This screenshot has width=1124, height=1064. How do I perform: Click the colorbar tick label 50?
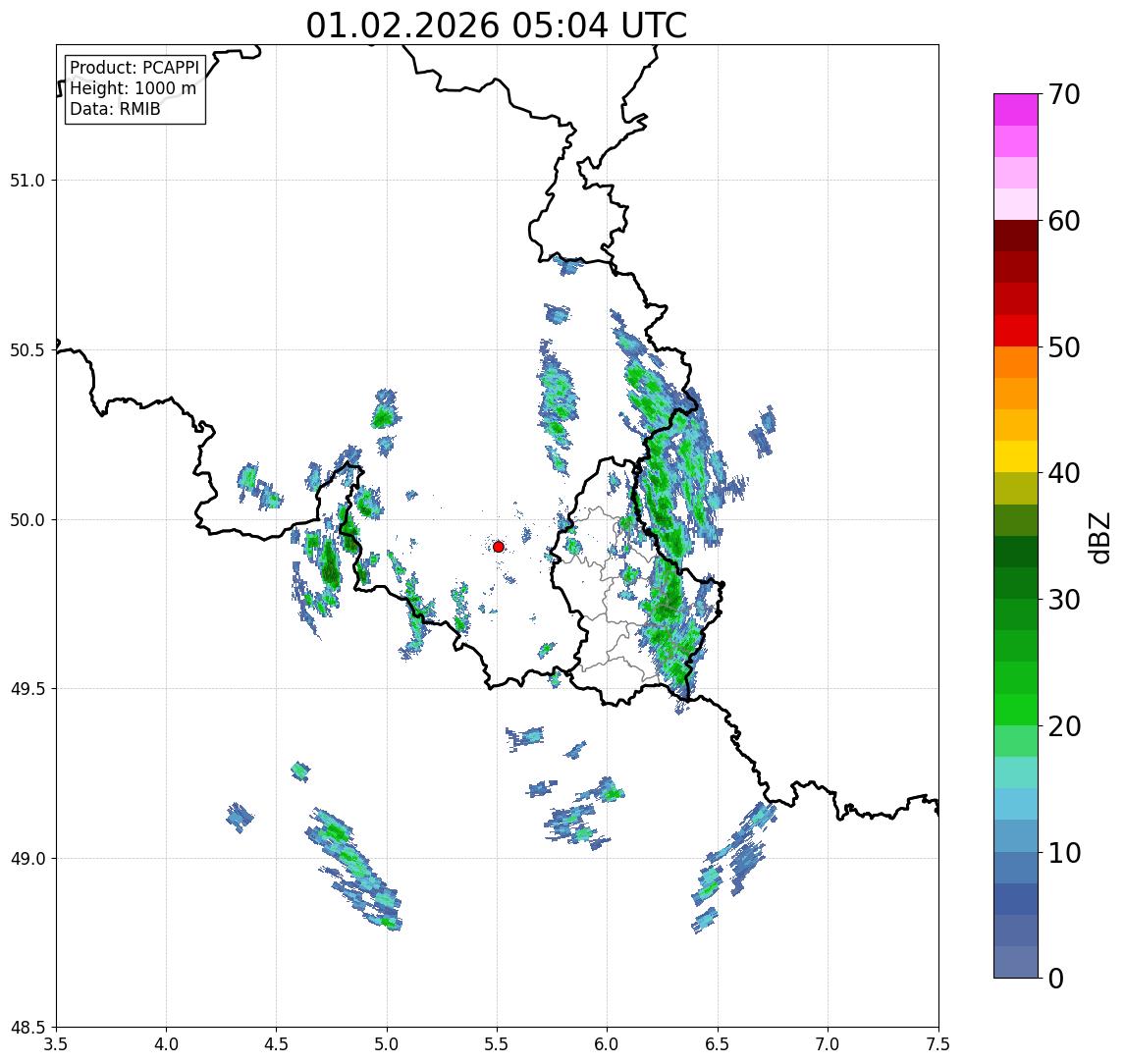point(1064,347)
